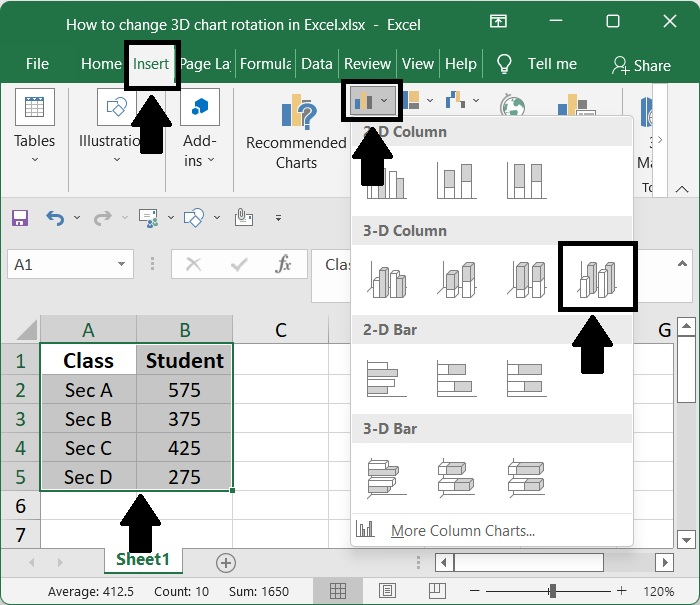Select 2-D 100% Stacked Column chart
This screenshot has height=605, width=700.
(526, 181)
